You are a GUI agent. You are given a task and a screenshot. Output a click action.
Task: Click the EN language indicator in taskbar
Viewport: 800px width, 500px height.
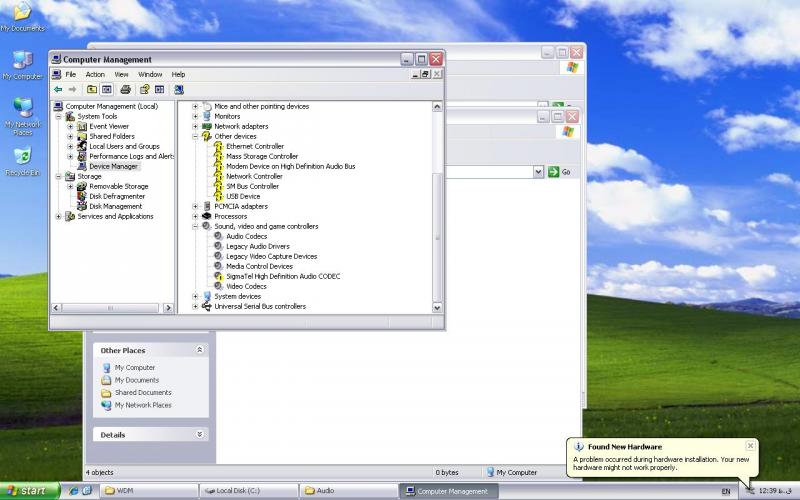pos(726,491)
